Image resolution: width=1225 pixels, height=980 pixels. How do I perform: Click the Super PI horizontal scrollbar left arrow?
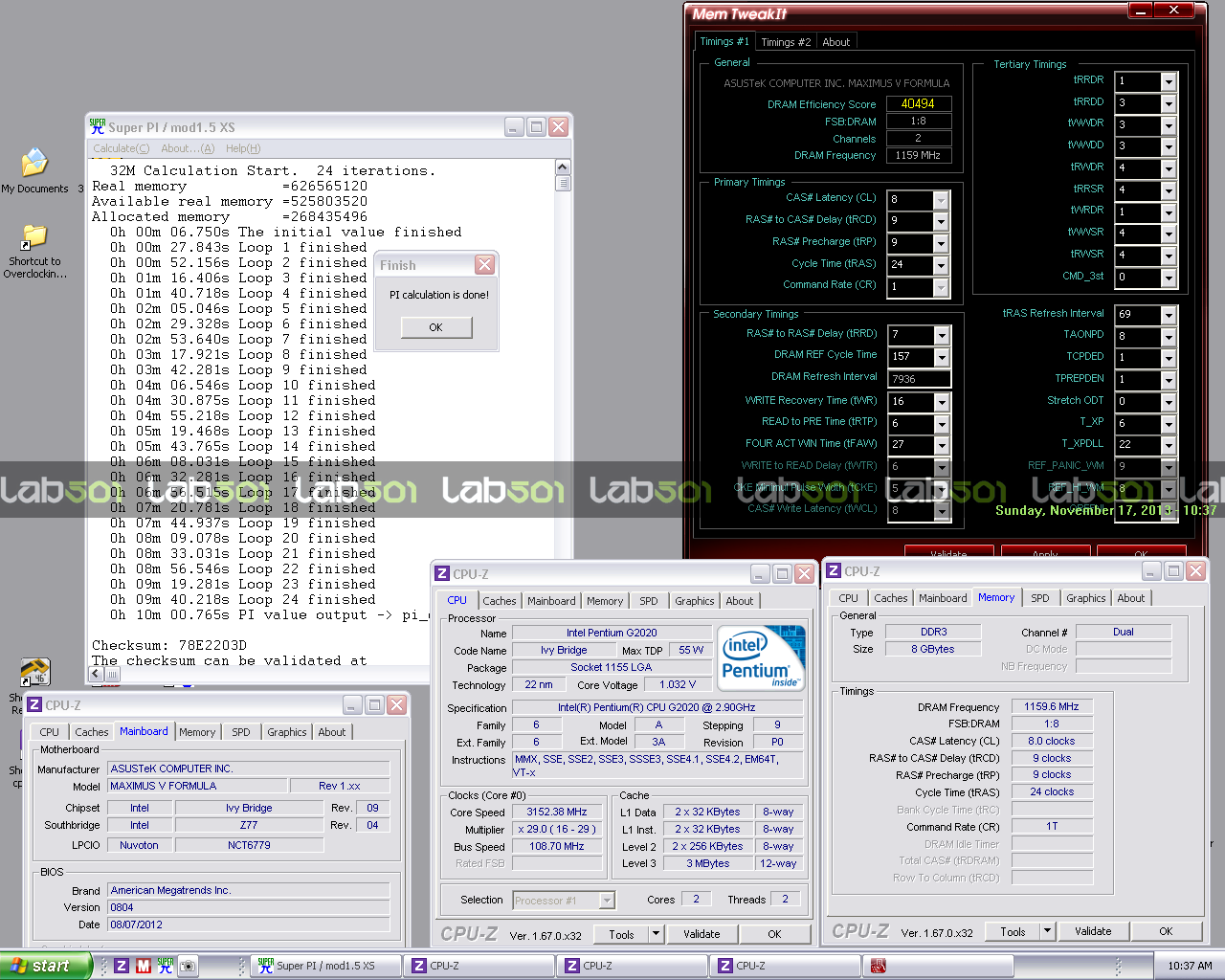pyautogui.click(x=96, y=674)
